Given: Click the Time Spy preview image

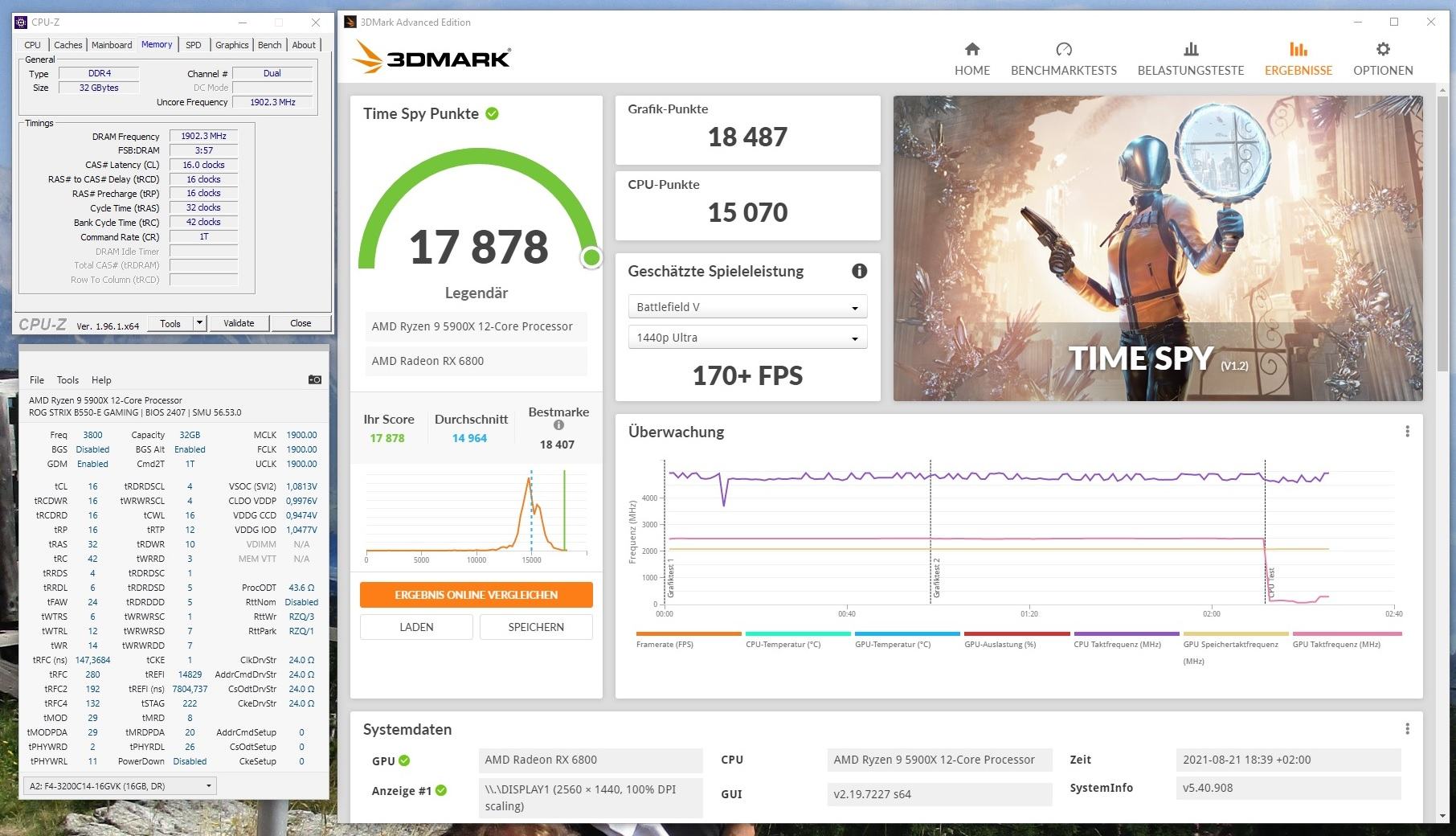Looking at the screenshot, I should coord(1158,248).
